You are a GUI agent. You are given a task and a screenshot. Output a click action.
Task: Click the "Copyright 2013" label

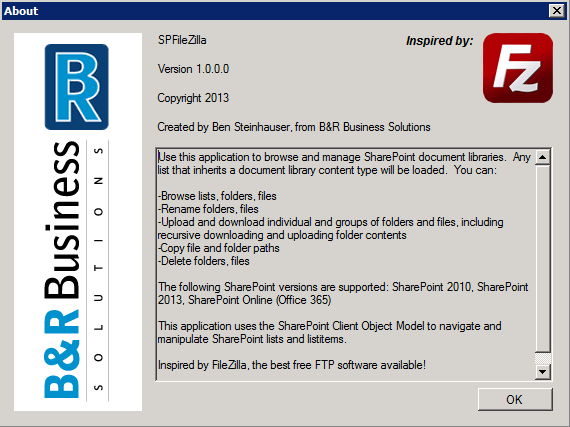(x=193, y=98)
